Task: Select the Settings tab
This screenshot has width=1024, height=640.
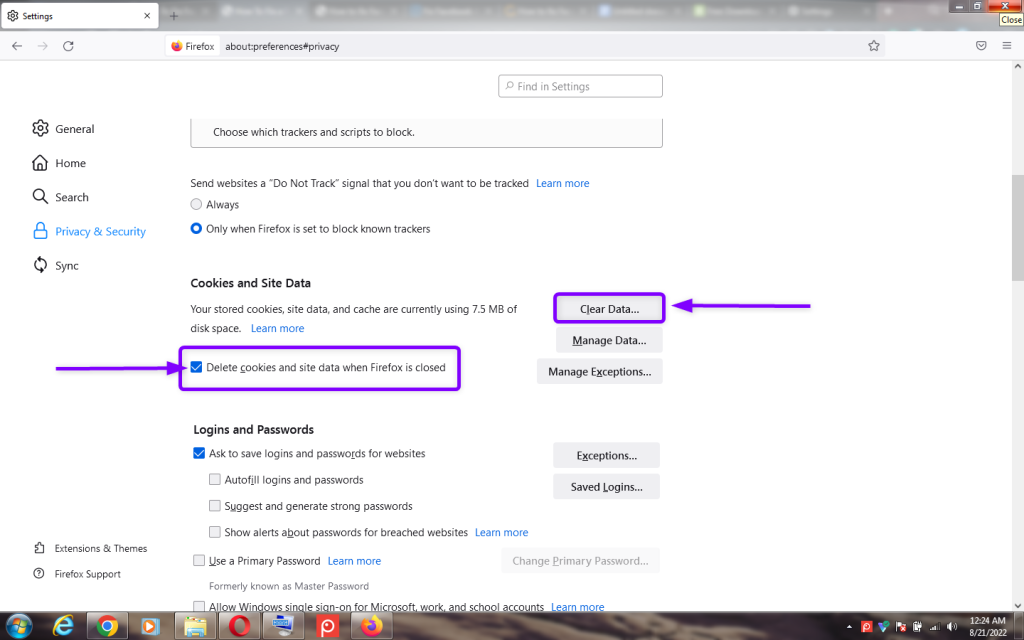Action: [x=79, y=16]
